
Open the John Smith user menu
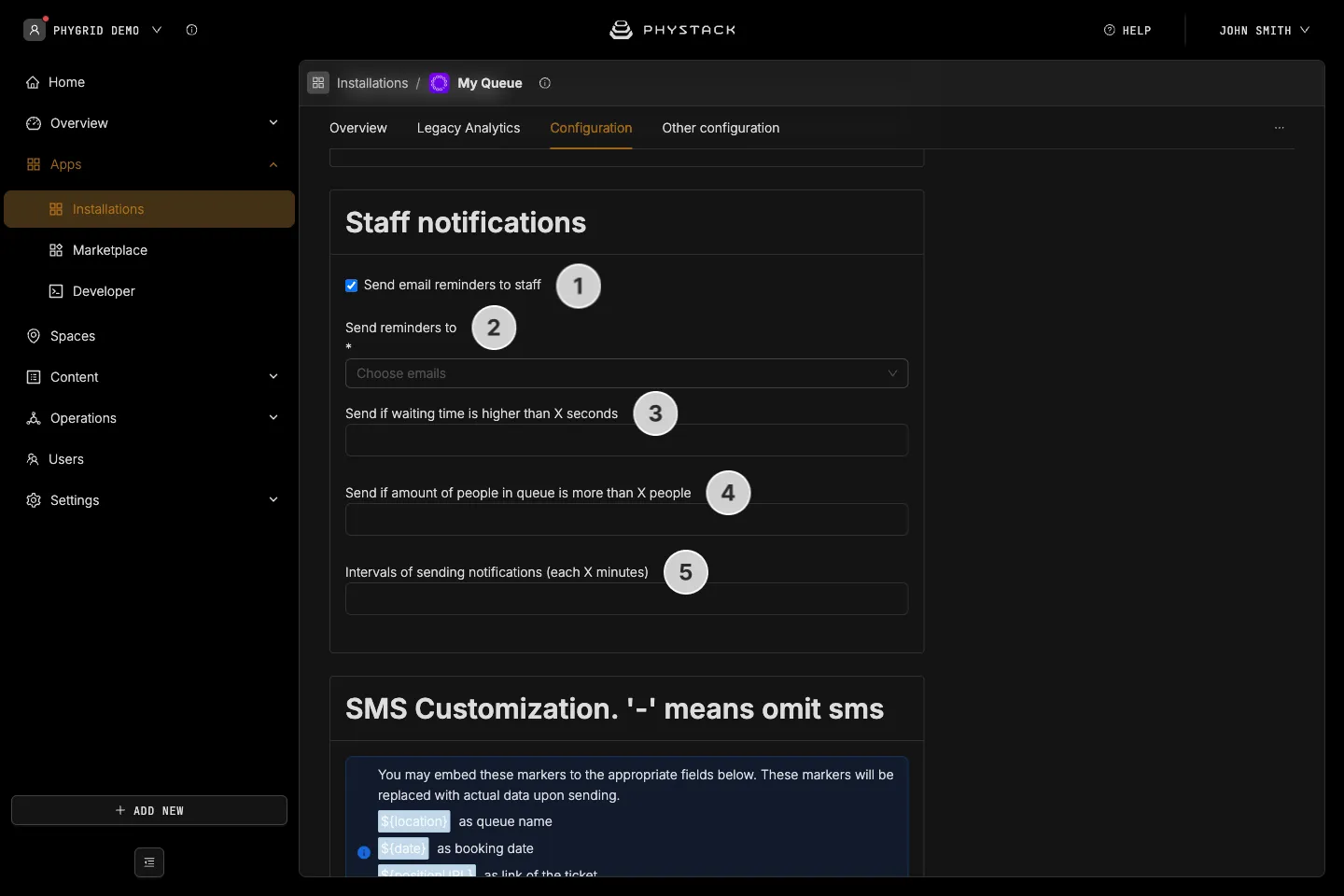1264,30
